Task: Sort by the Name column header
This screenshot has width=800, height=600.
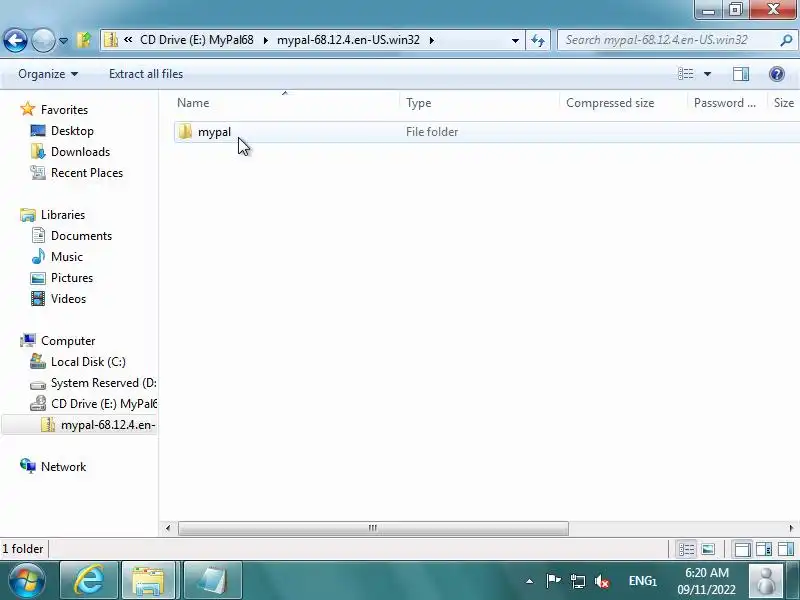Action: point(286,103)
